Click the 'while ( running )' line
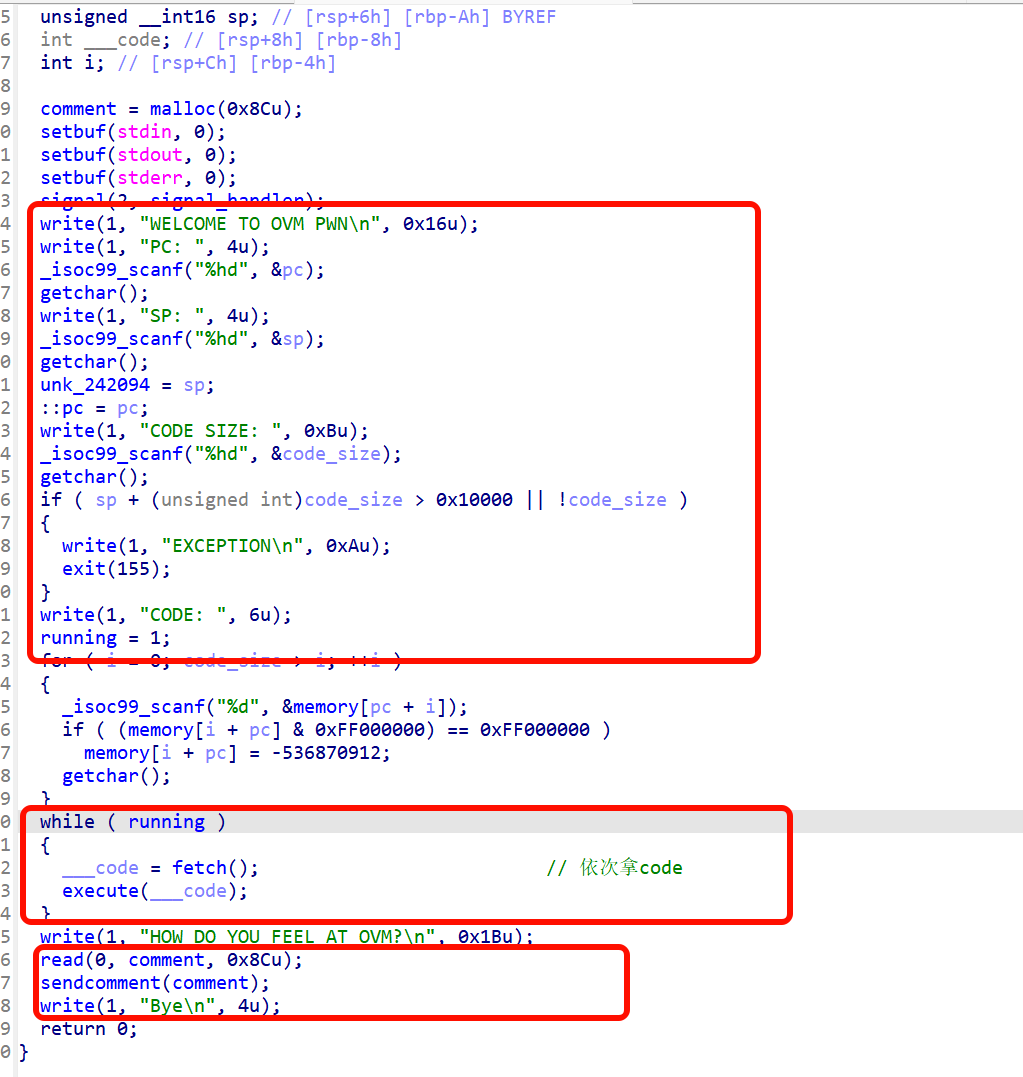This screenshot has width=1023, height=1077. coord(133,821)
